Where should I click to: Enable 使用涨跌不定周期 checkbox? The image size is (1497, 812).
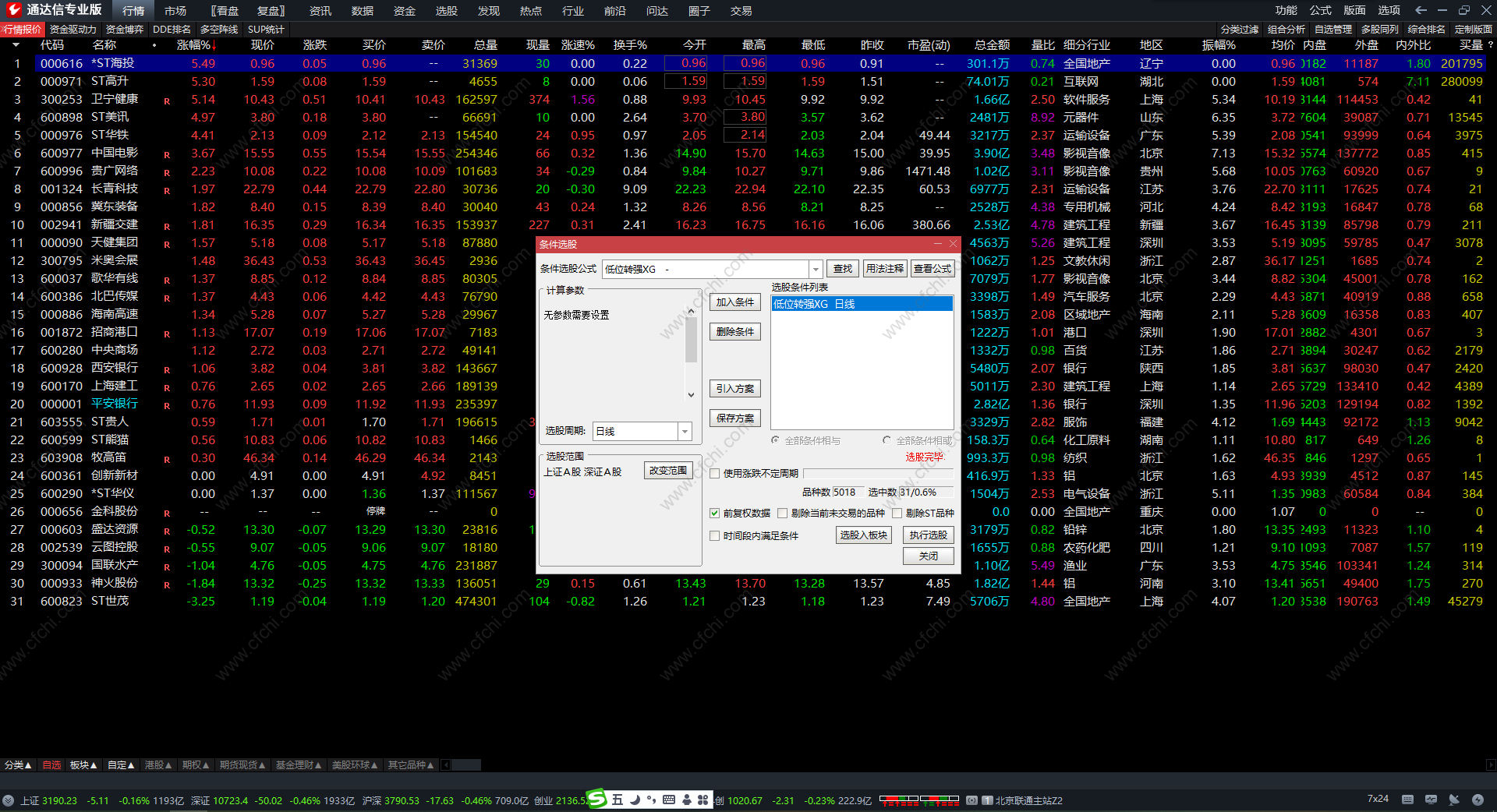point(714,473)
